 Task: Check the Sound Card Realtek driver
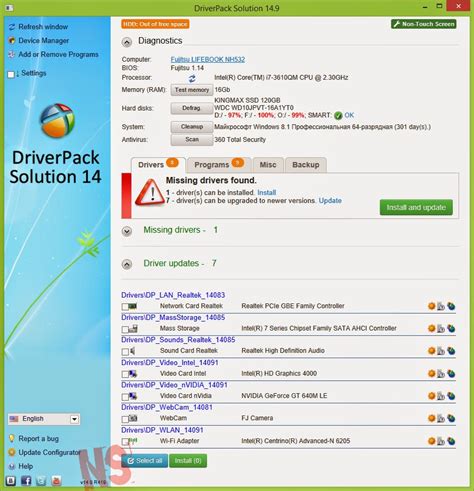125,352
